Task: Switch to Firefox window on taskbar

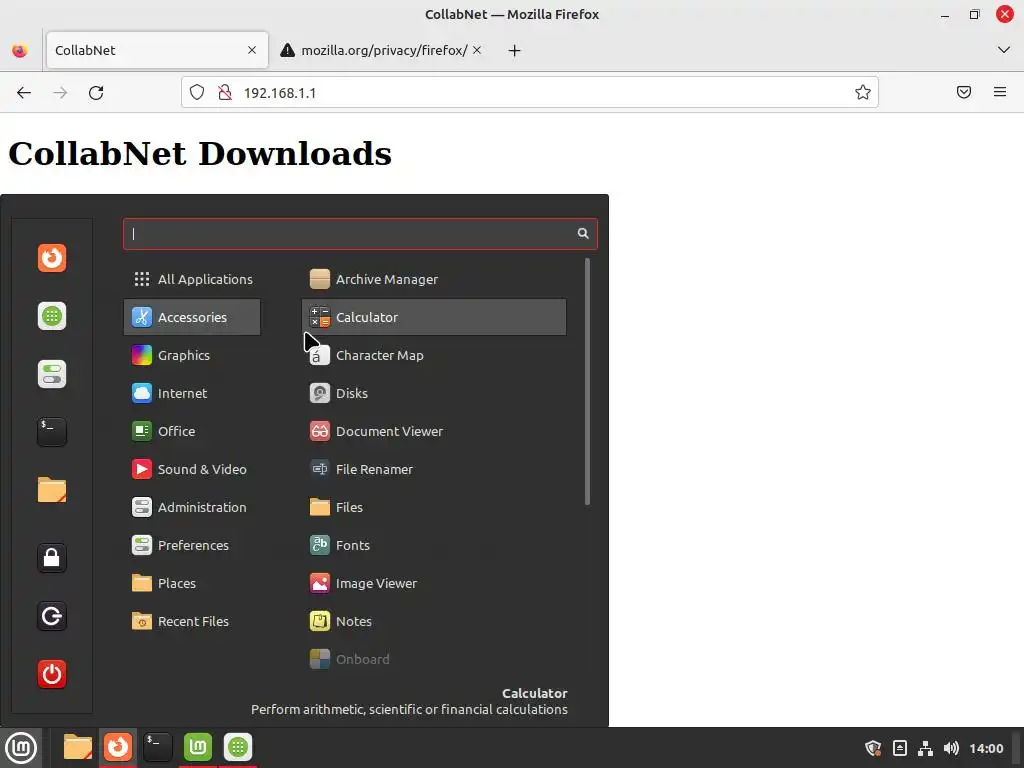Action: pos(118,747)
